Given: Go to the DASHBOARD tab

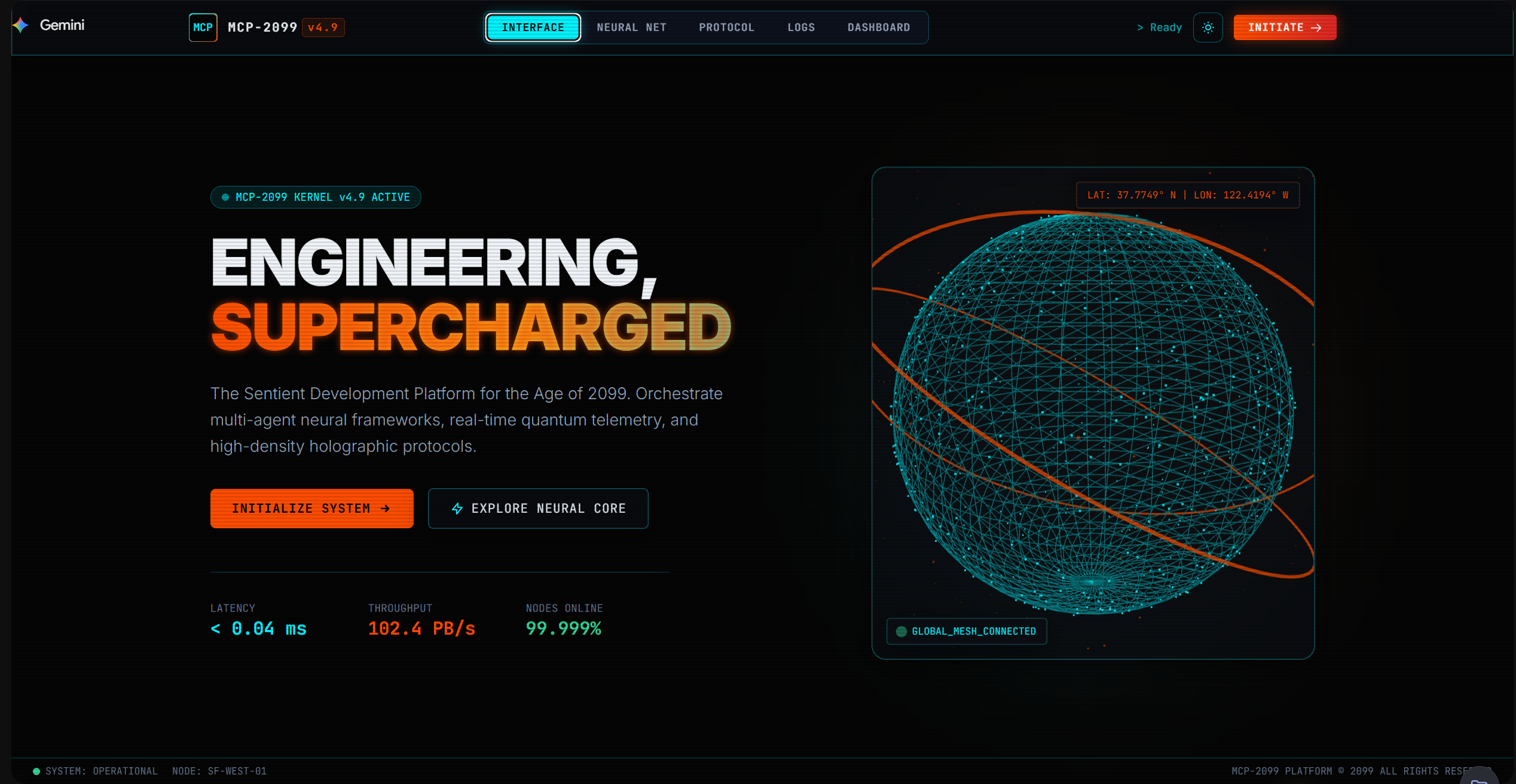Looking at the screenshot, I should [879, 27].
